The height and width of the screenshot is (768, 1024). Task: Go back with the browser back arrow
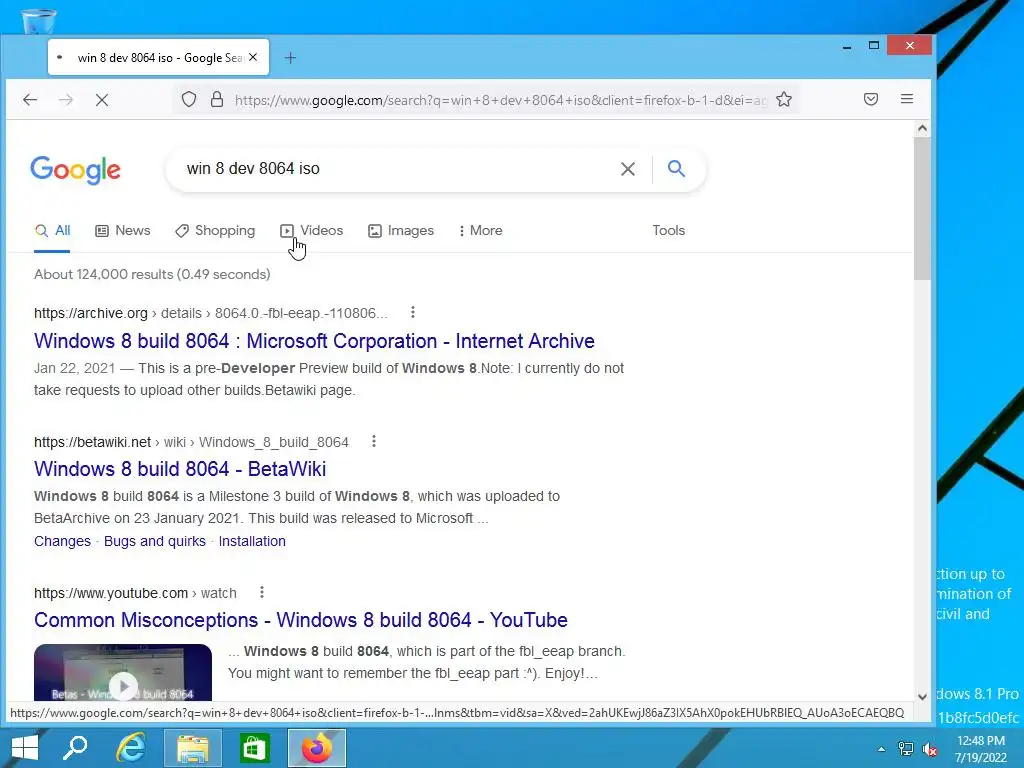(x=30, y=99)
